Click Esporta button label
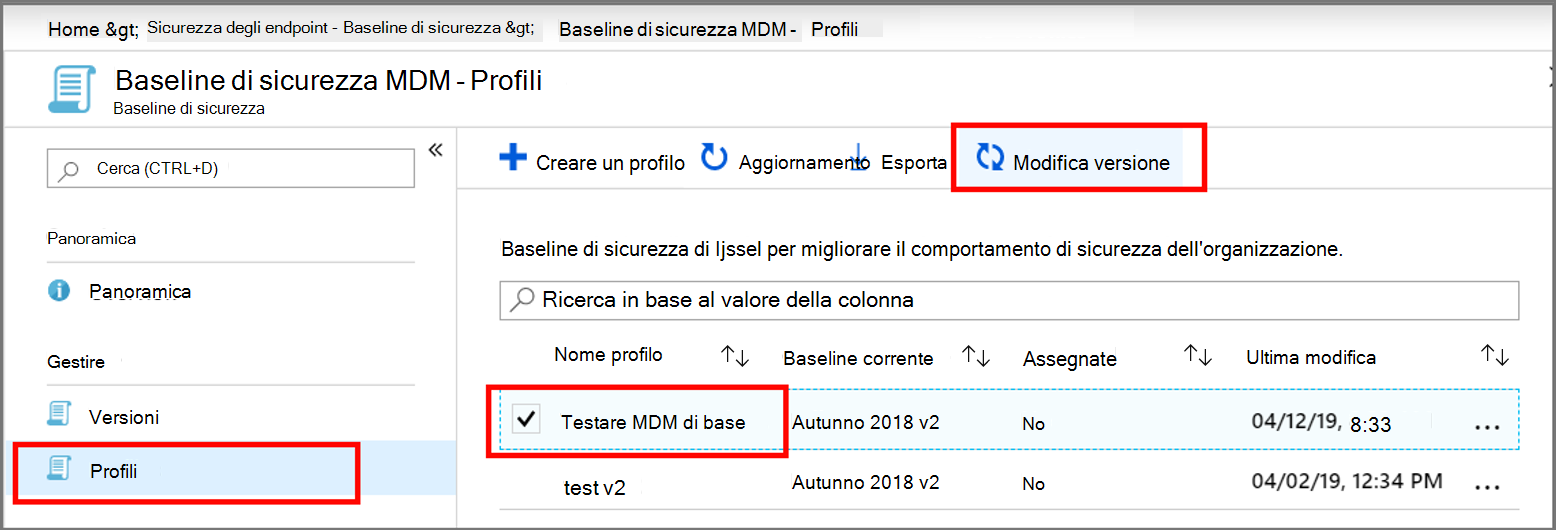 coord(914,162)
